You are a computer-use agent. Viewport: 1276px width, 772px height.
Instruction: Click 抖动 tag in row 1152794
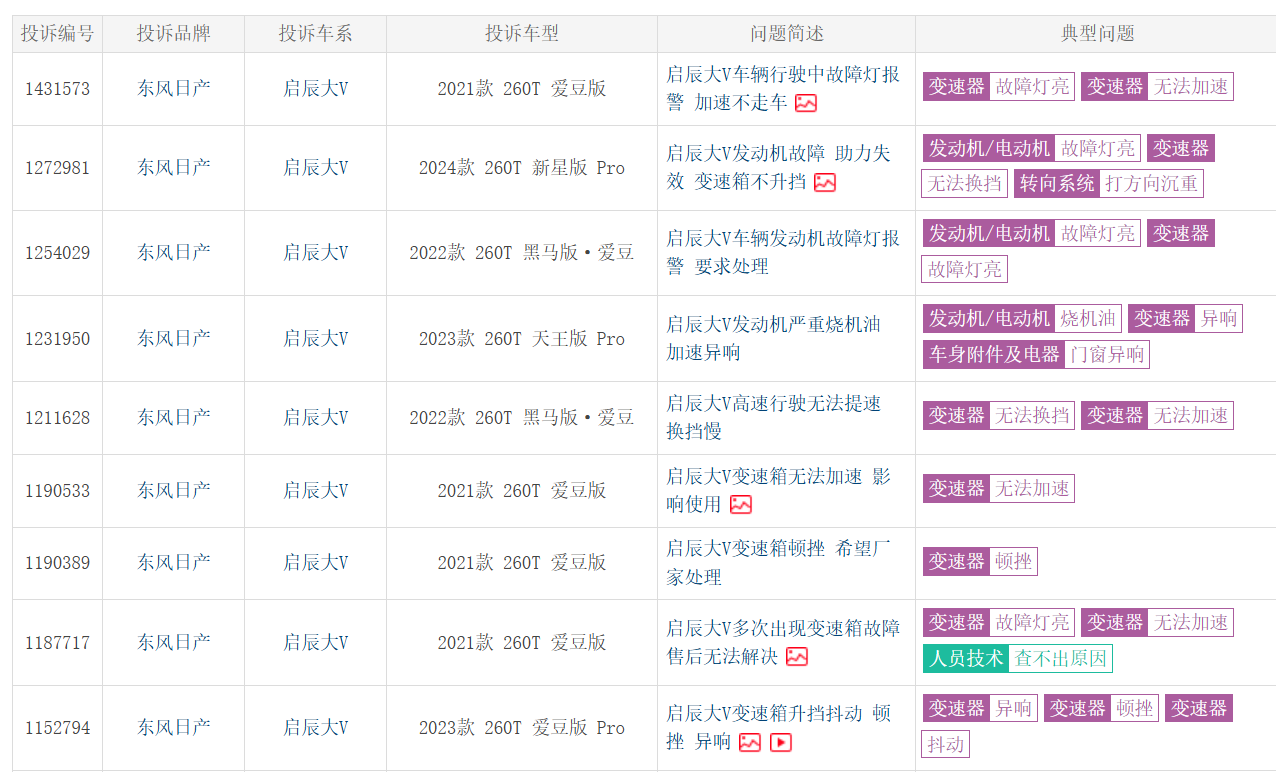(x=946, y=744)
